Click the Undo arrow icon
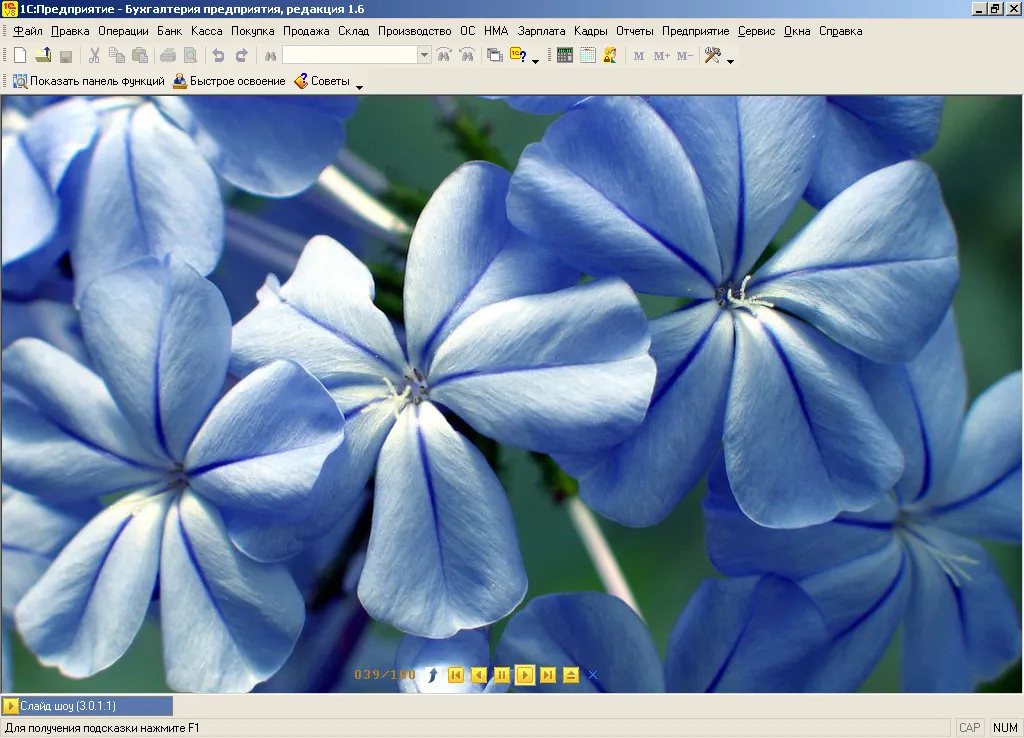This screenshot has width=1024, height=738. (x=218, y=56)
